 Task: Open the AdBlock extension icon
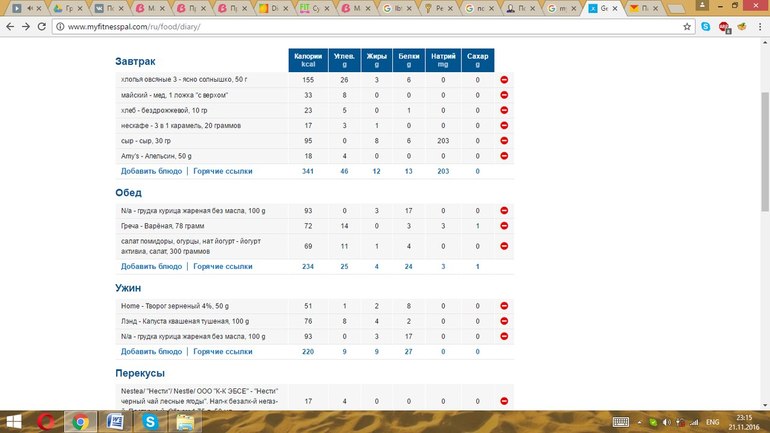point(724,27)
